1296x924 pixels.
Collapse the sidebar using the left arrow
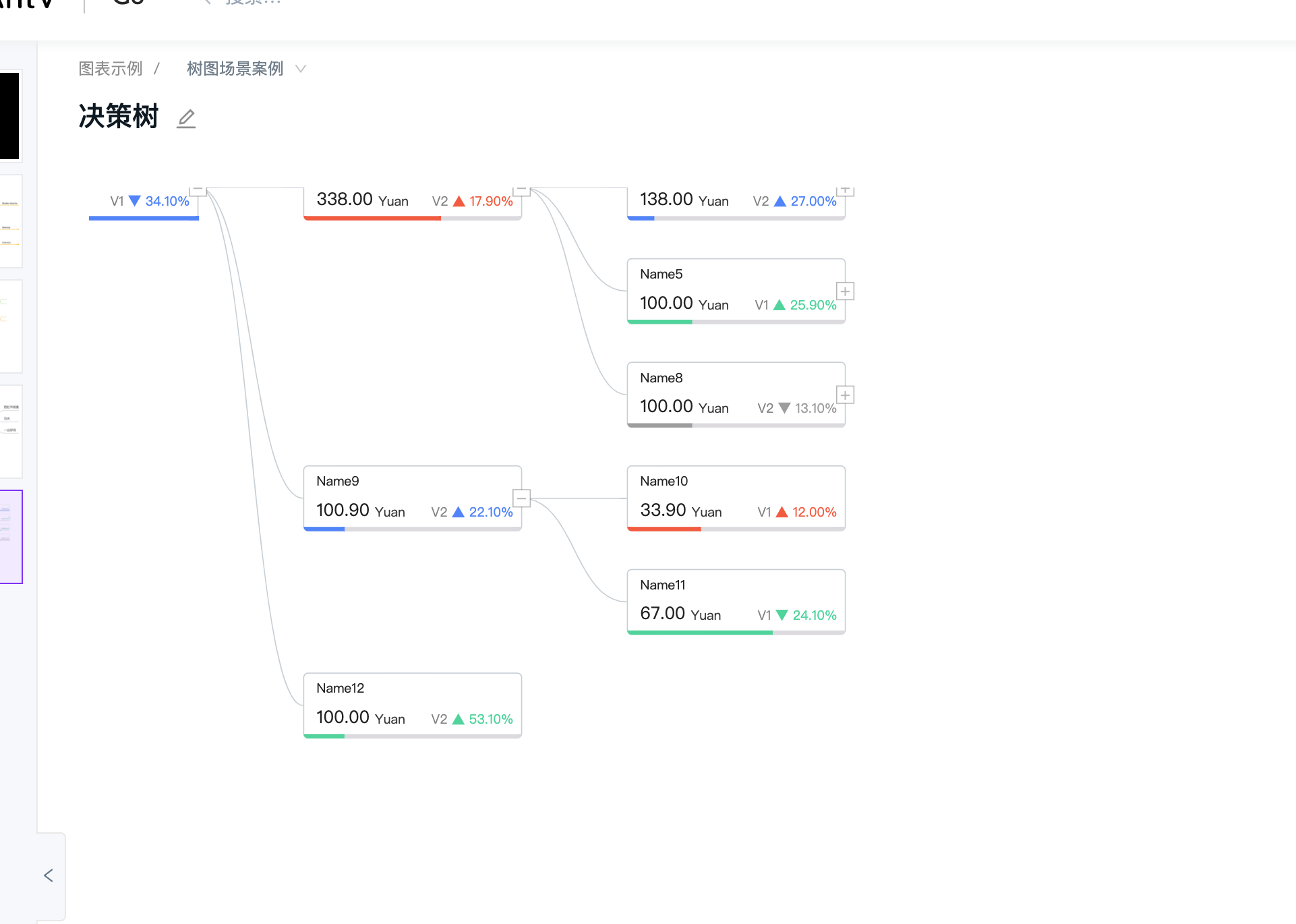click(49, 875)
